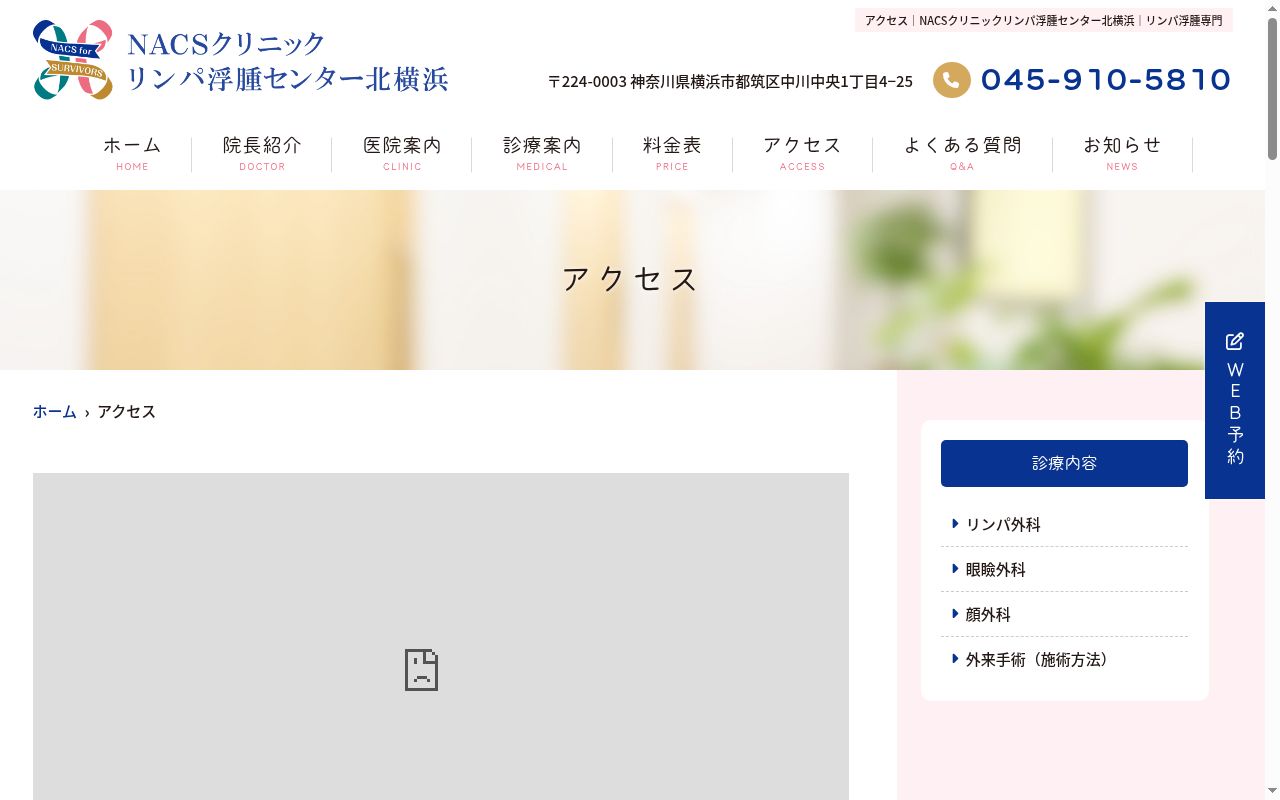Click the arrow beside 外来手術（施術方法）
The width and height of the screenshot is (1280, 800).
click(x=956, y=658)
